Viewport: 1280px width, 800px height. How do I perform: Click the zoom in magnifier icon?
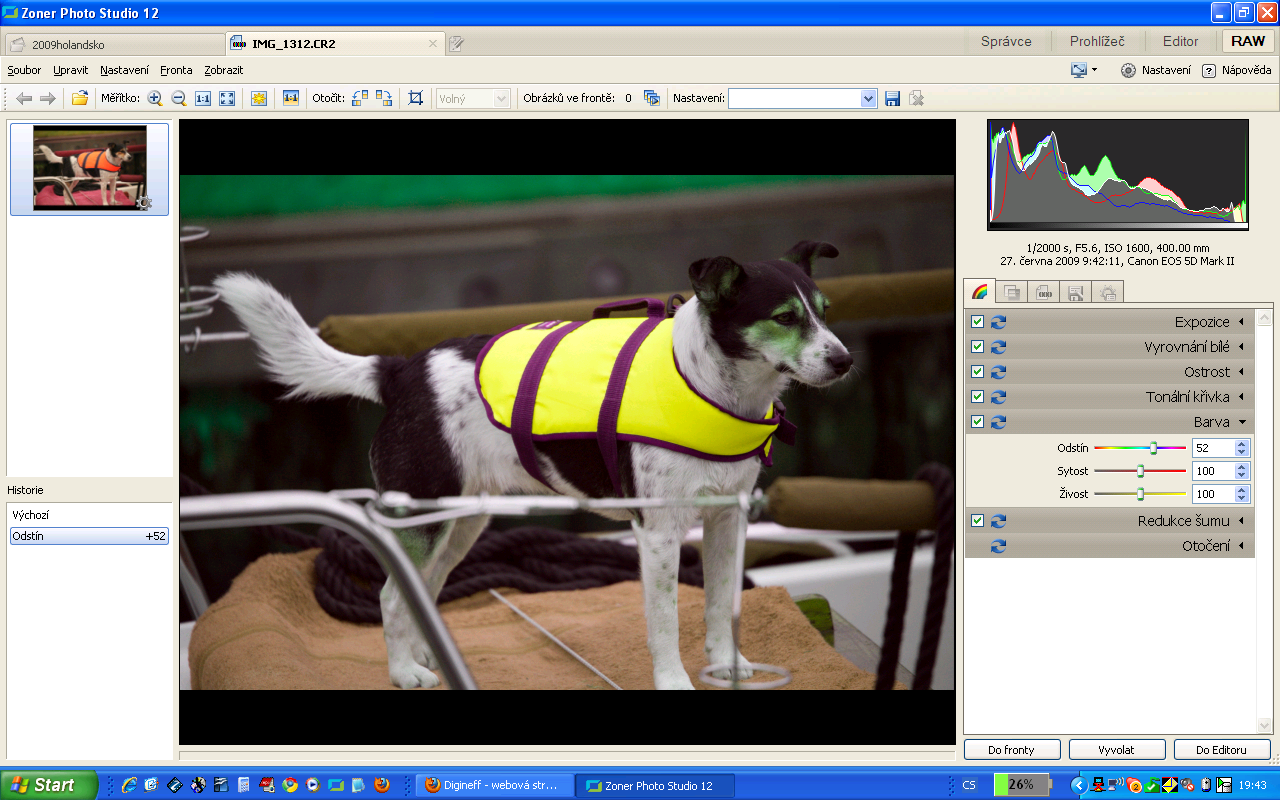[154, 98]
